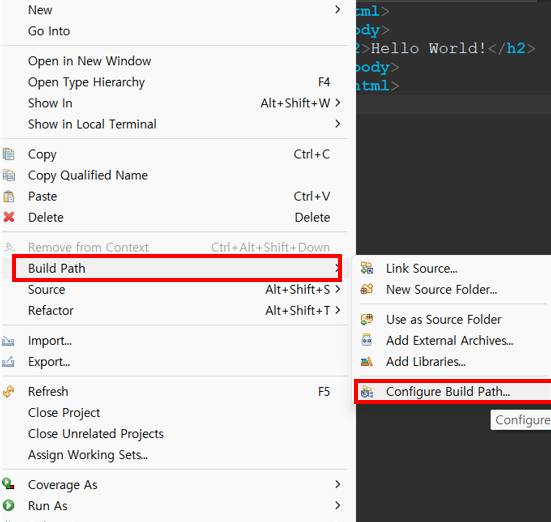Click the Coverage As icon
Image resolution: width=551 pixels, height=522 pixels.
8,484
